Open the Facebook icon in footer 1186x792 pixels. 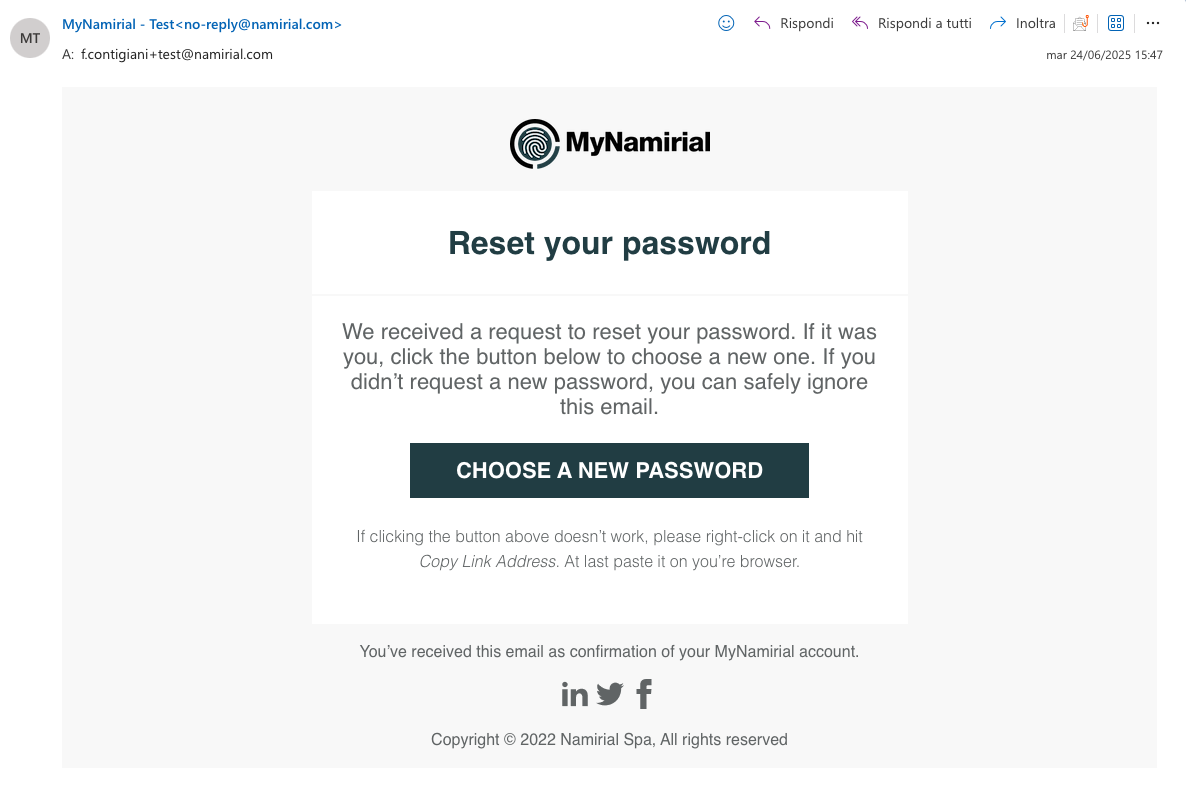click(644, 694)
